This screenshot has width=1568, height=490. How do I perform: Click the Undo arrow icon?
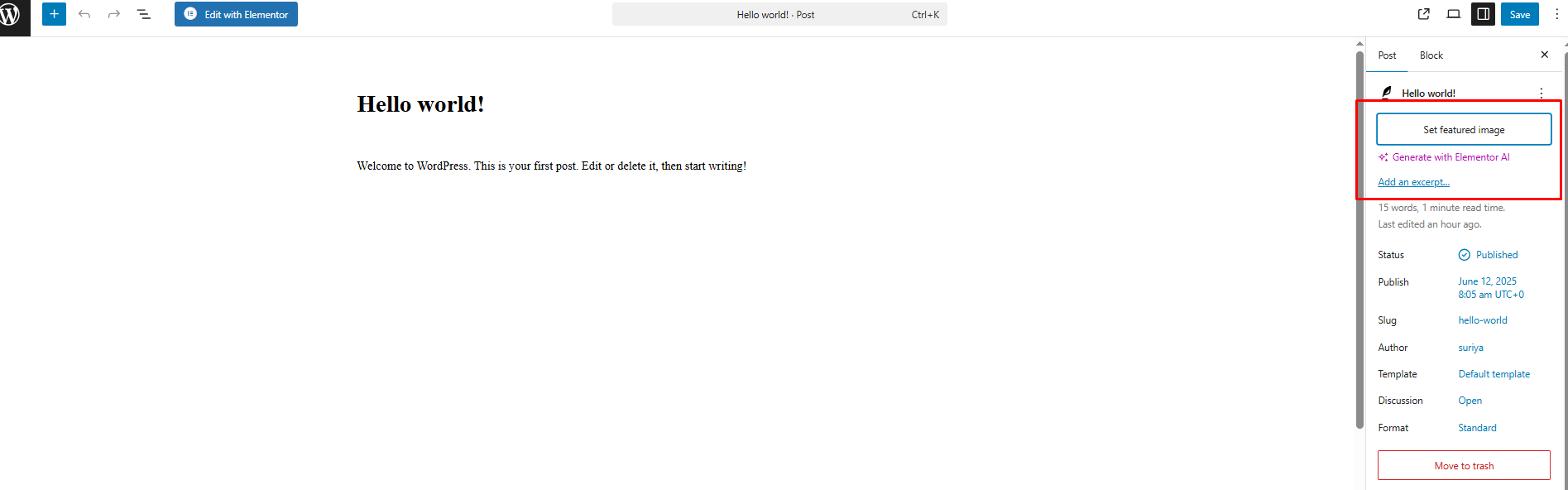[84, 14]
